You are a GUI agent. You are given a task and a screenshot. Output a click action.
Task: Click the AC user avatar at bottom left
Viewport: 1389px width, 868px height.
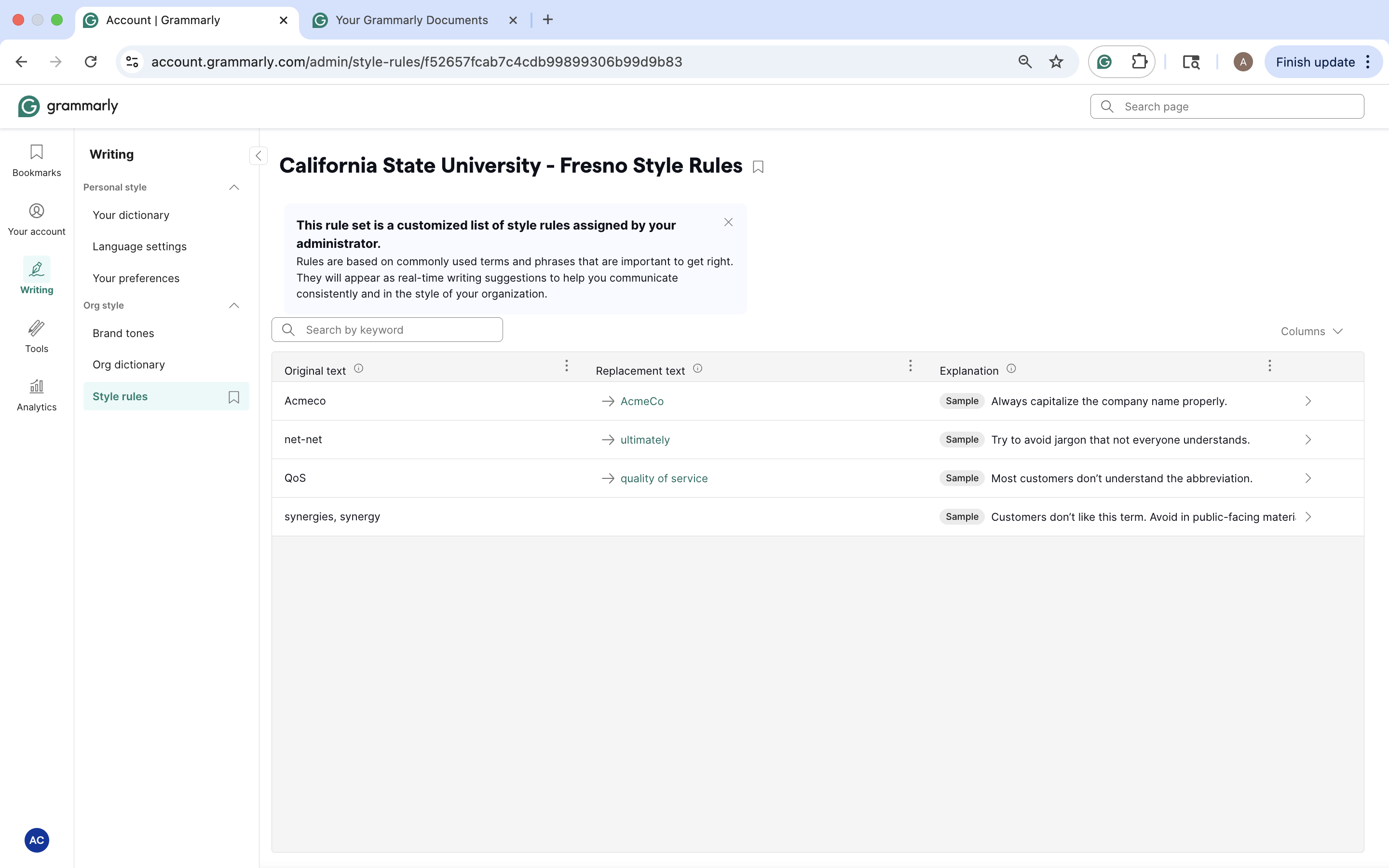tap(36, 840)
